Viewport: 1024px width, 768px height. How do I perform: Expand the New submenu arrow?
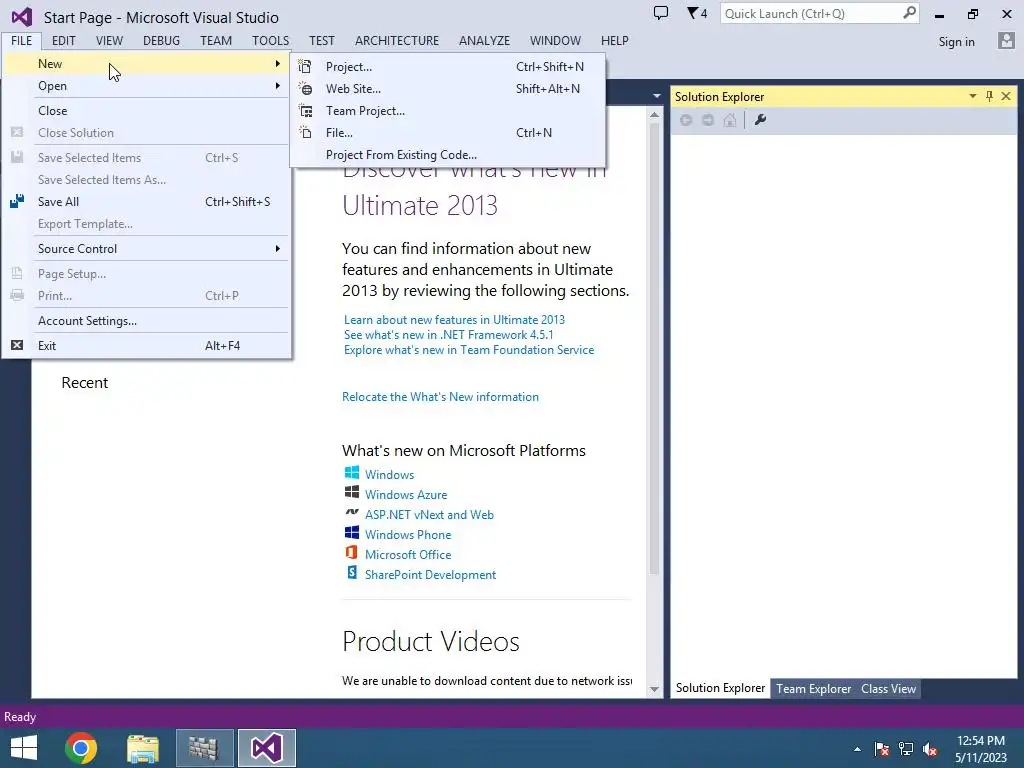(278, 63)
